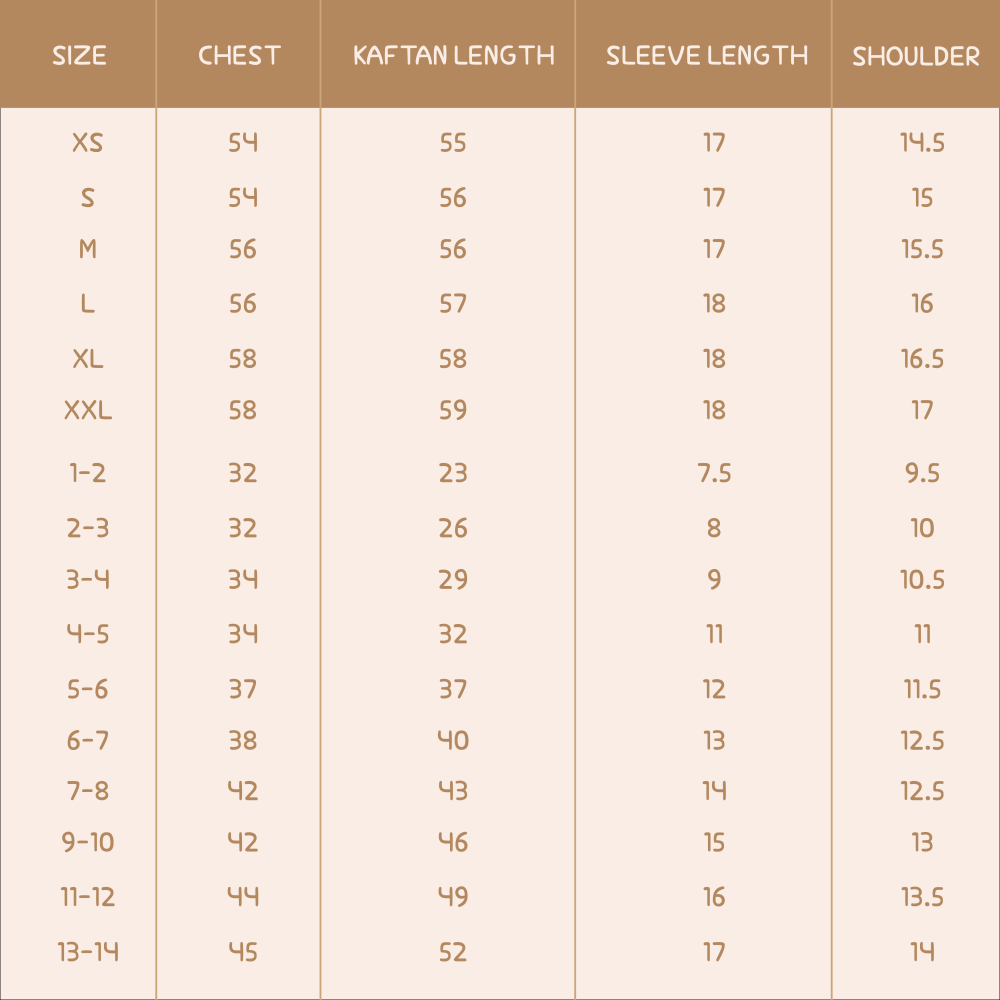The width and height of the screenshot is (1000, 1000).
Task: Select the 1-2 age size label
Action: click(x=88, y=473)
